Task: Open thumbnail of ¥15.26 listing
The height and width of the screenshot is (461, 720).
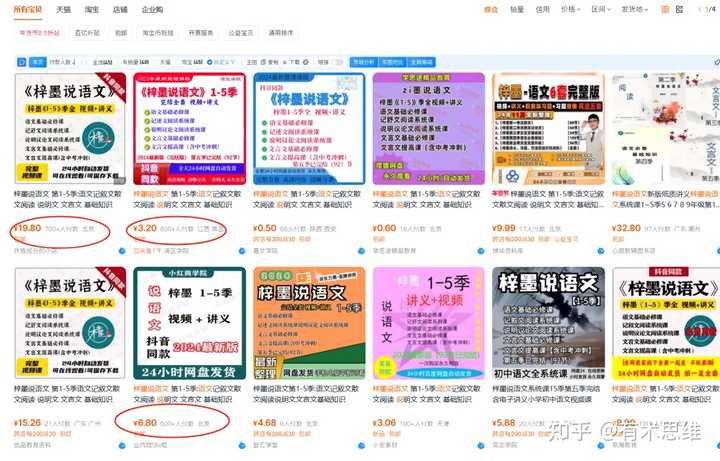Action: pos(70,323)
